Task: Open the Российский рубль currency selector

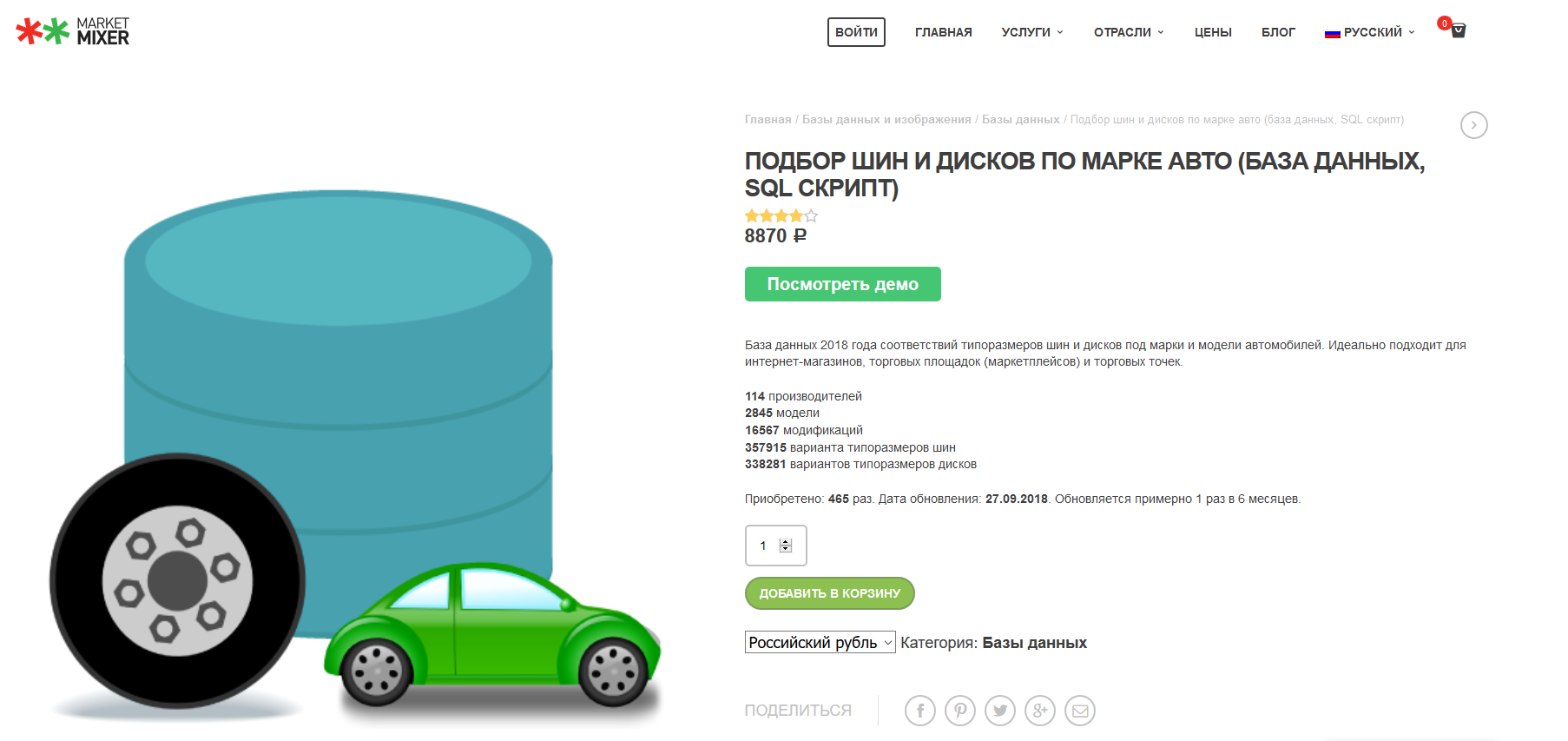Action: [820, 643]
